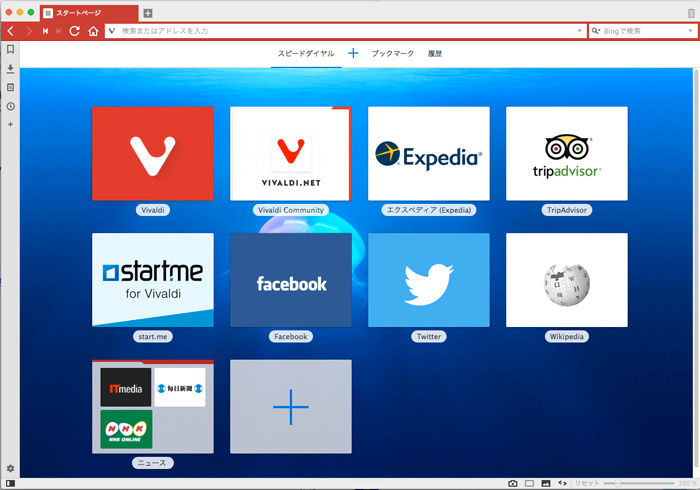Open a new tab with the plus button
Viewport: 700px width, 490px height.
coord(148,13)
